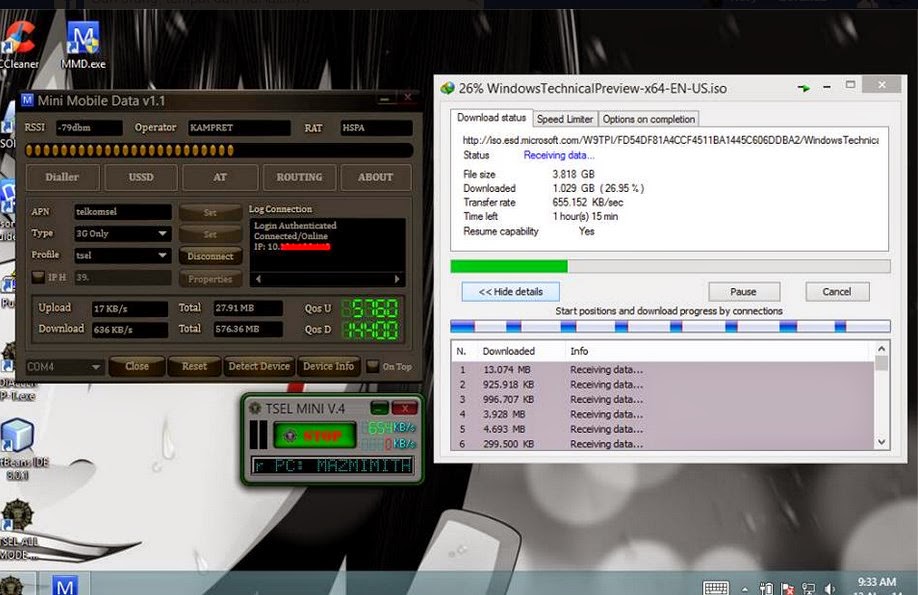Click the green STOP button in TSEL MINI
The height and width of the screenshot is (595, 918).
tap(314, 435)
